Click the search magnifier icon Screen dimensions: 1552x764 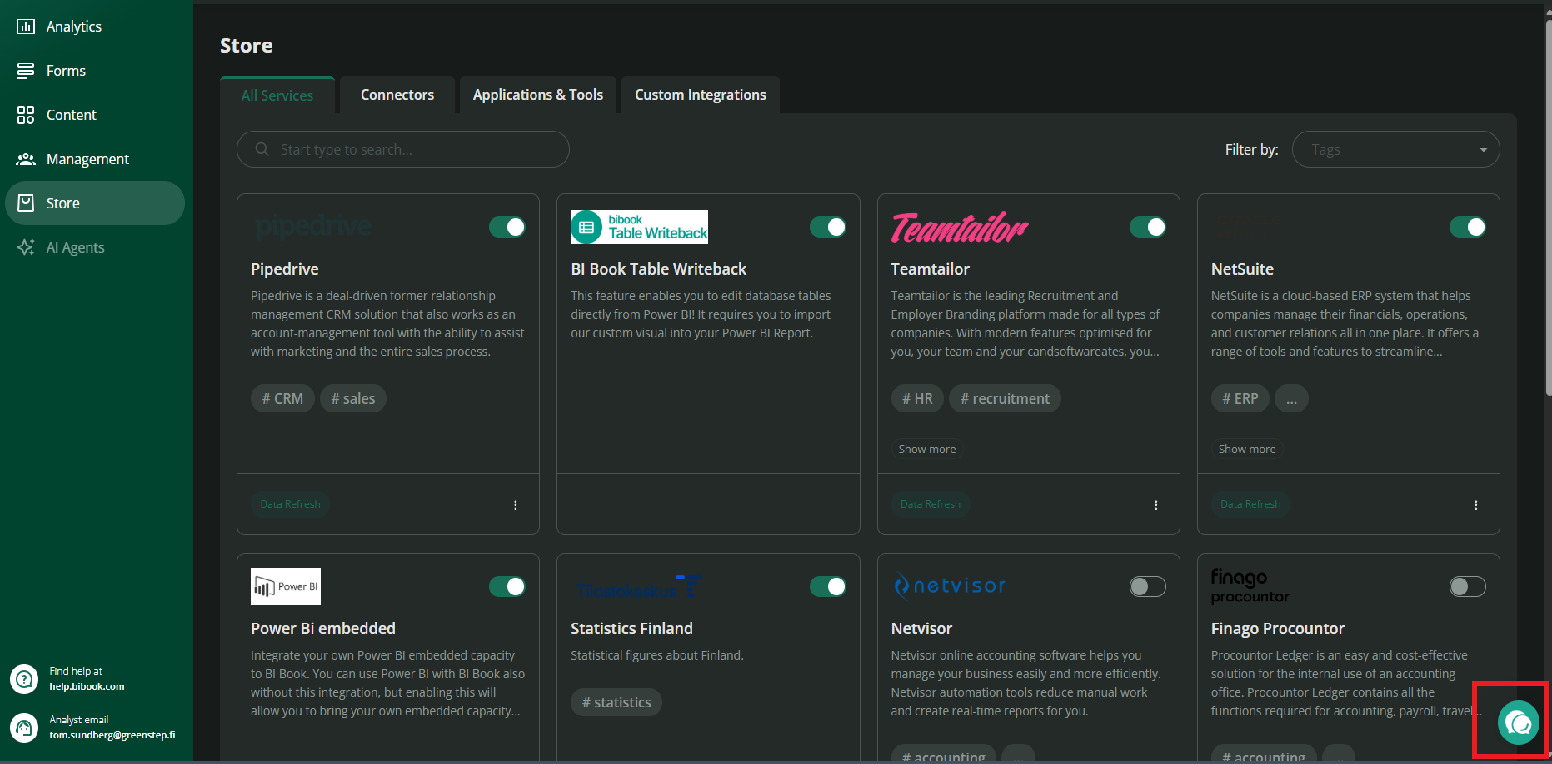tap(262, 149)
